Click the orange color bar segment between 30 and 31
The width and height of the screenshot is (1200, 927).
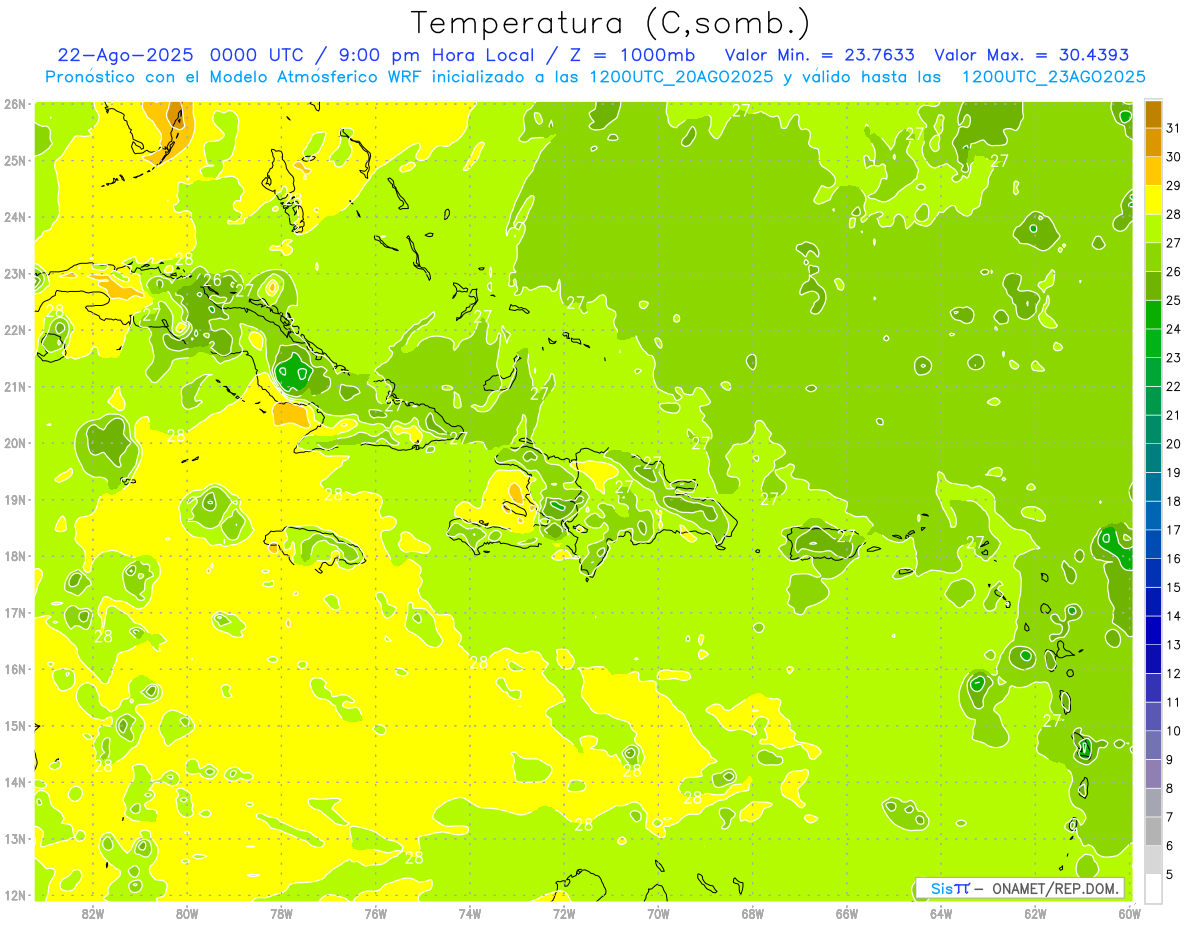click(x=1153, y=143)
